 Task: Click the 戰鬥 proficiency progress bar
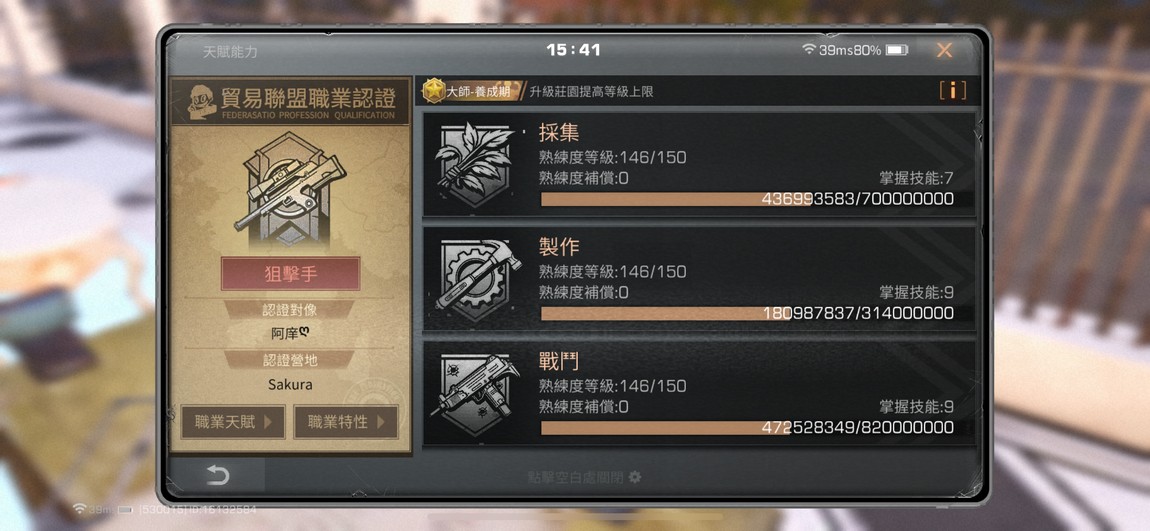click(747, 428)
